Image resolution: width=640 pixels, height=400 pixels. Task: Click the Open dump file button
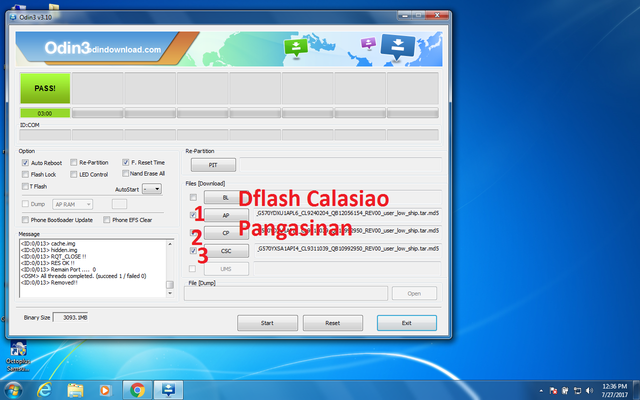[414, 293]
